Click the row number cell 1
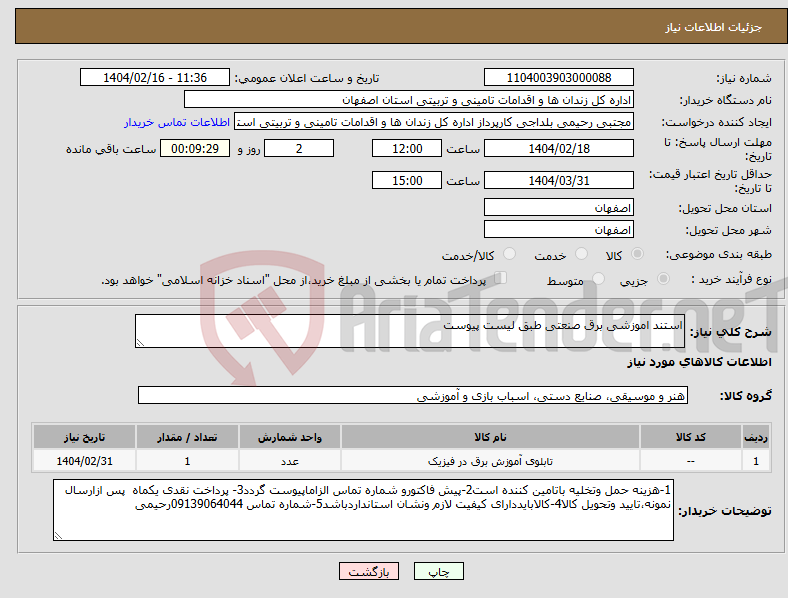Screen dimensions: 788x598 click(x=756, y=461)
